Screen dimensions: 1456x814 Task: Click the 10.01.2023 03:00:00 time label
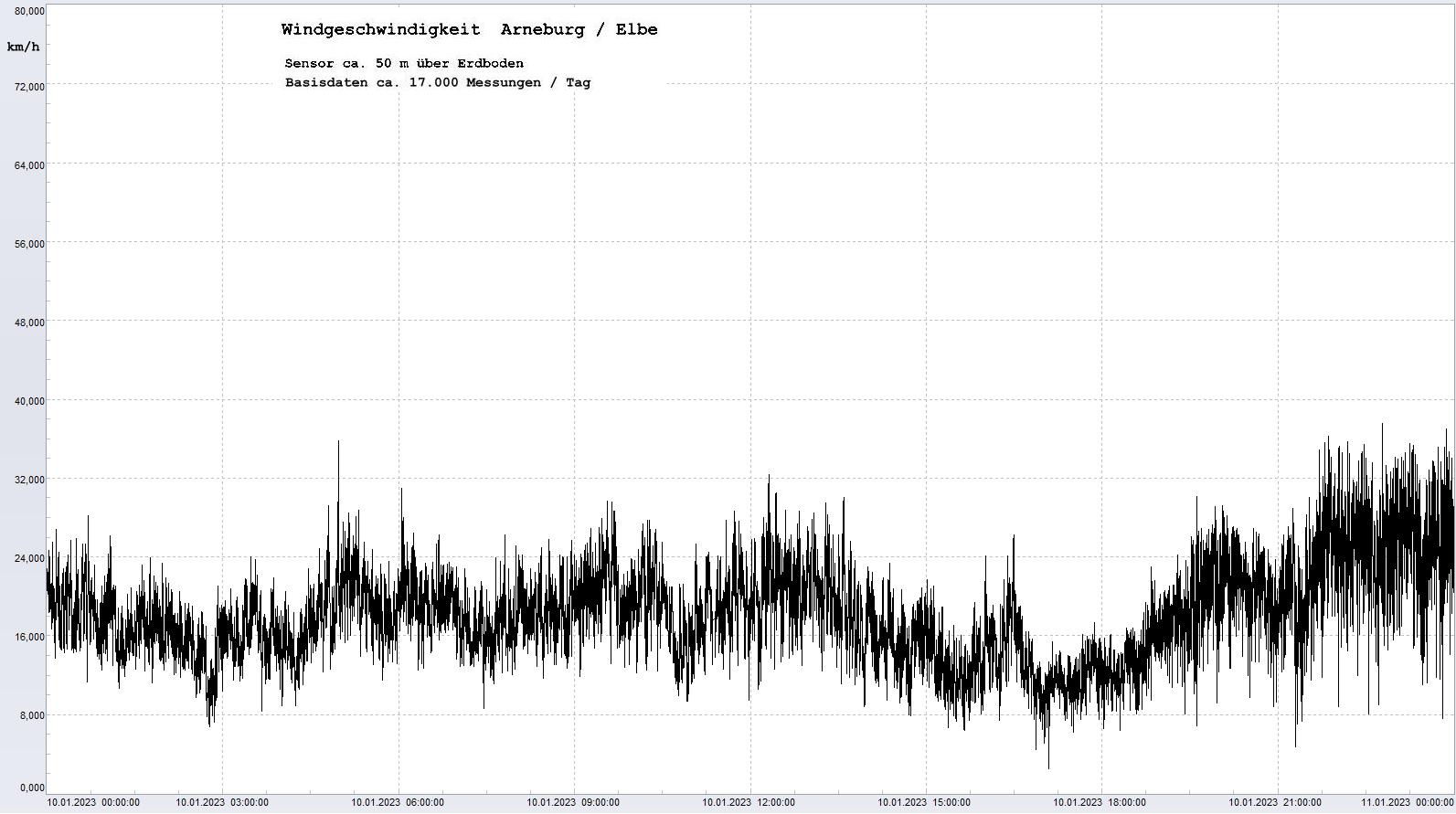222,803
